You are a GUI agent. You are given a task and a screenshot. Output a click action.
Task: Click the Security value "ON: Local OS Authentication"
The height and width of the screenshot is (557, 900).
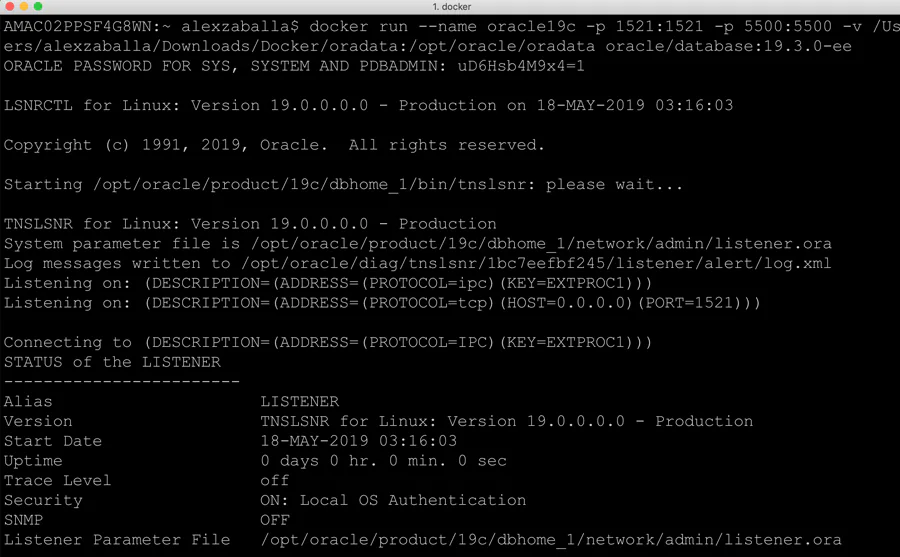click(393, 500)
